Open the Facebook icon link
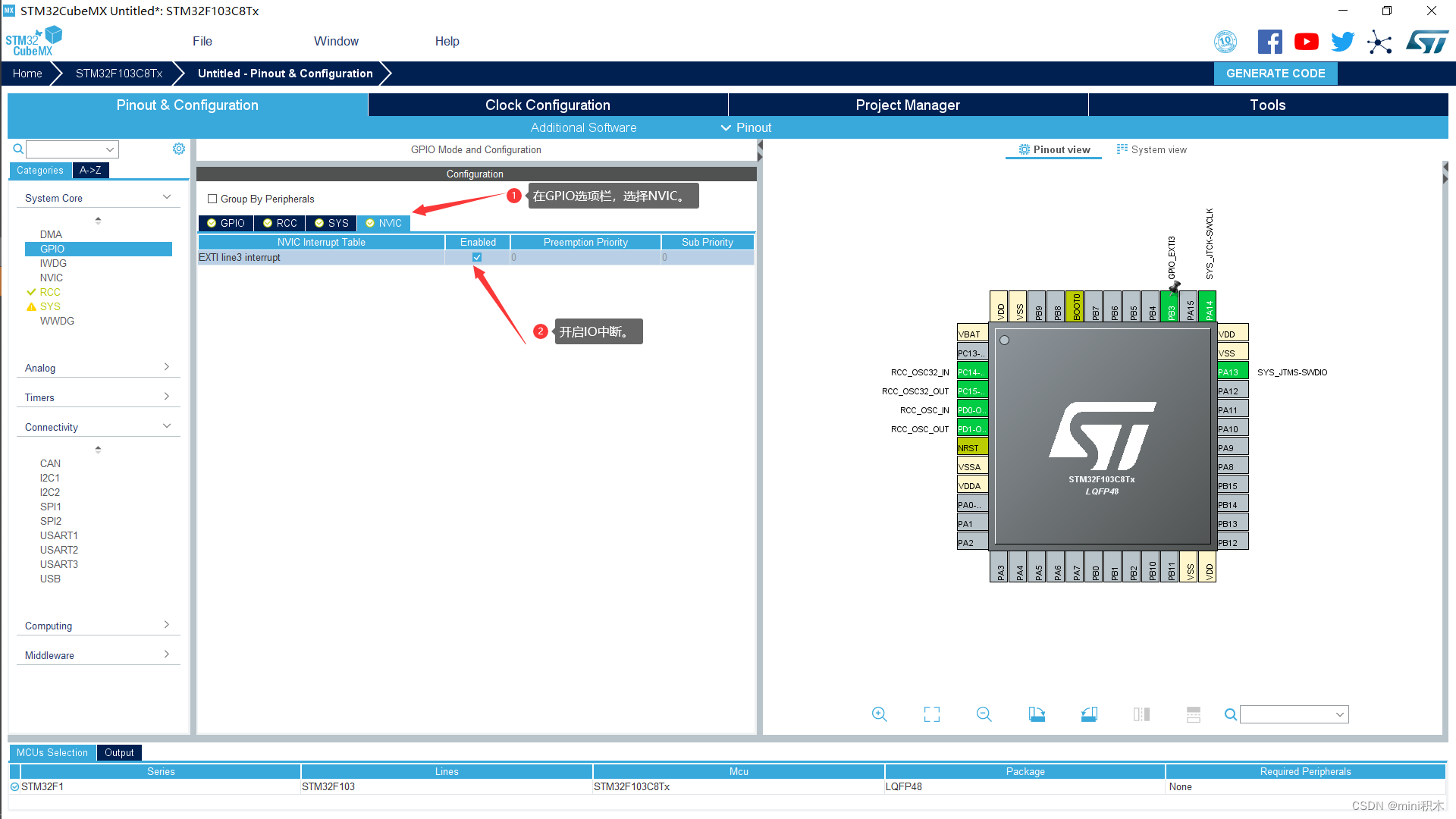 click(x=1270, y=42)
